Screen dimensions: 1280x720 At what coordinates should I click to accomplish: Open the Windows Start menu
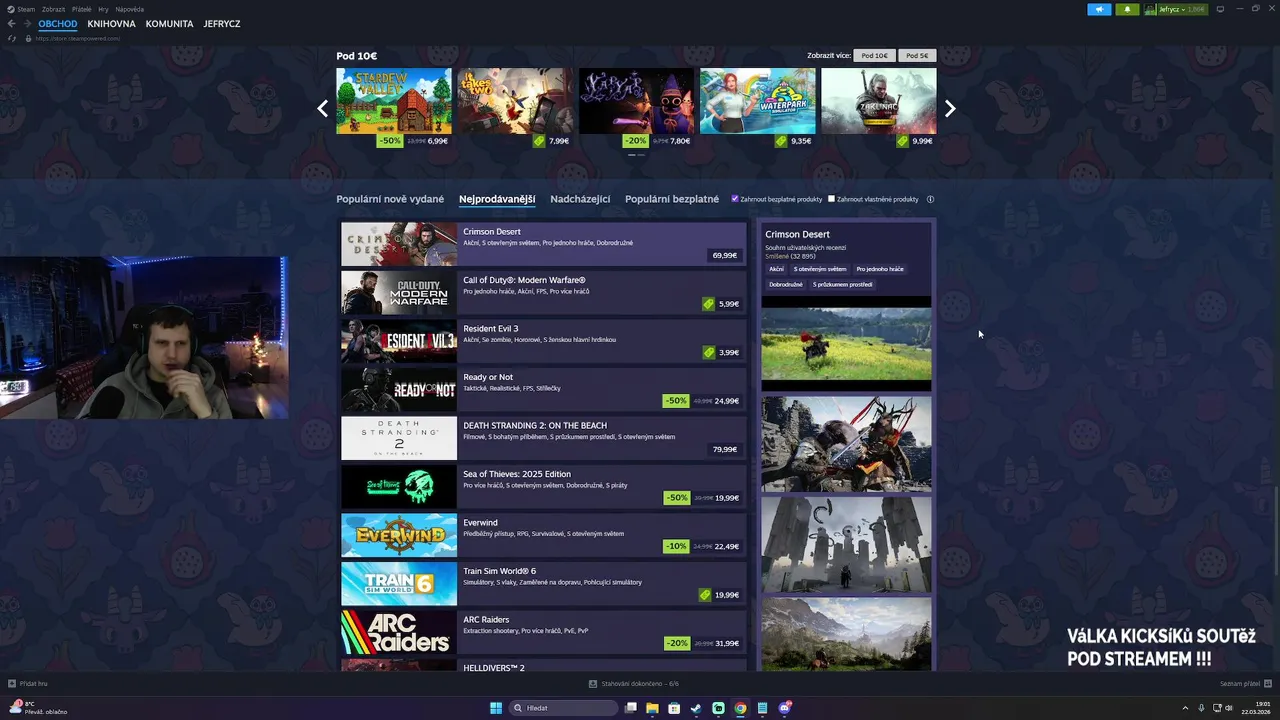[496, 708]
